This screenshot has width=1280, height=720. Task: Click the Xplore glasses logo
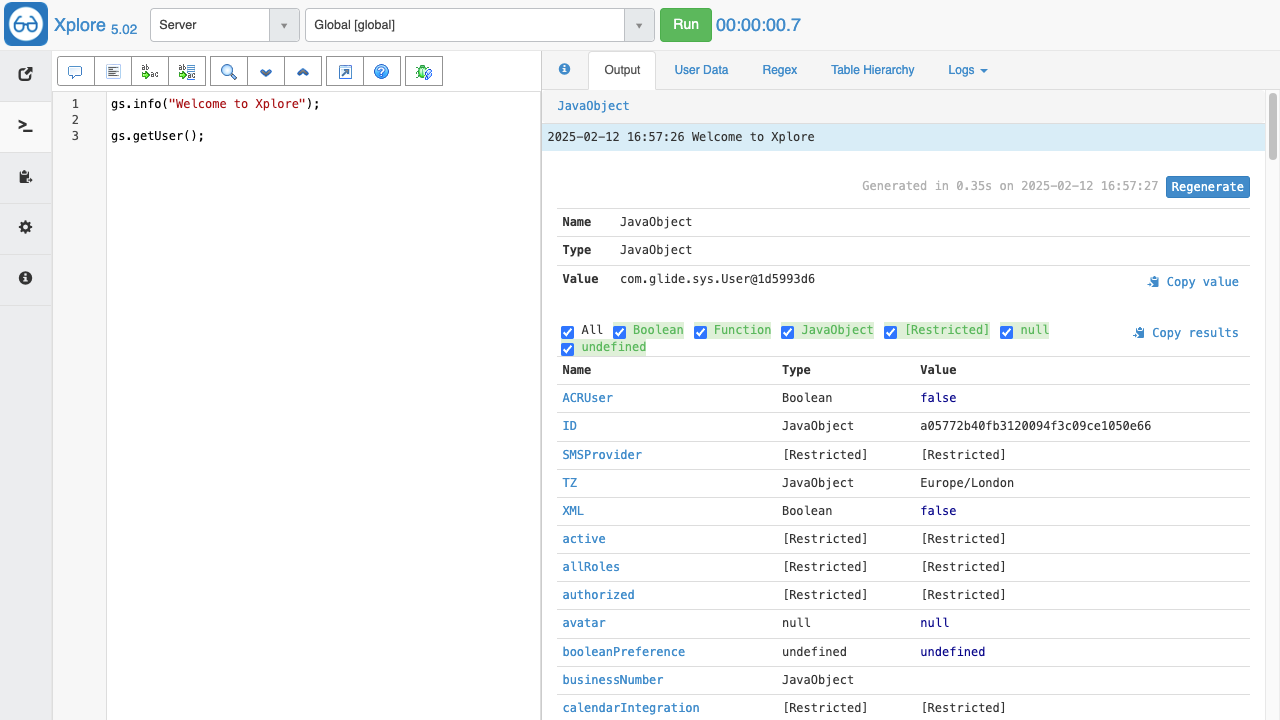[x=26, y=25]
